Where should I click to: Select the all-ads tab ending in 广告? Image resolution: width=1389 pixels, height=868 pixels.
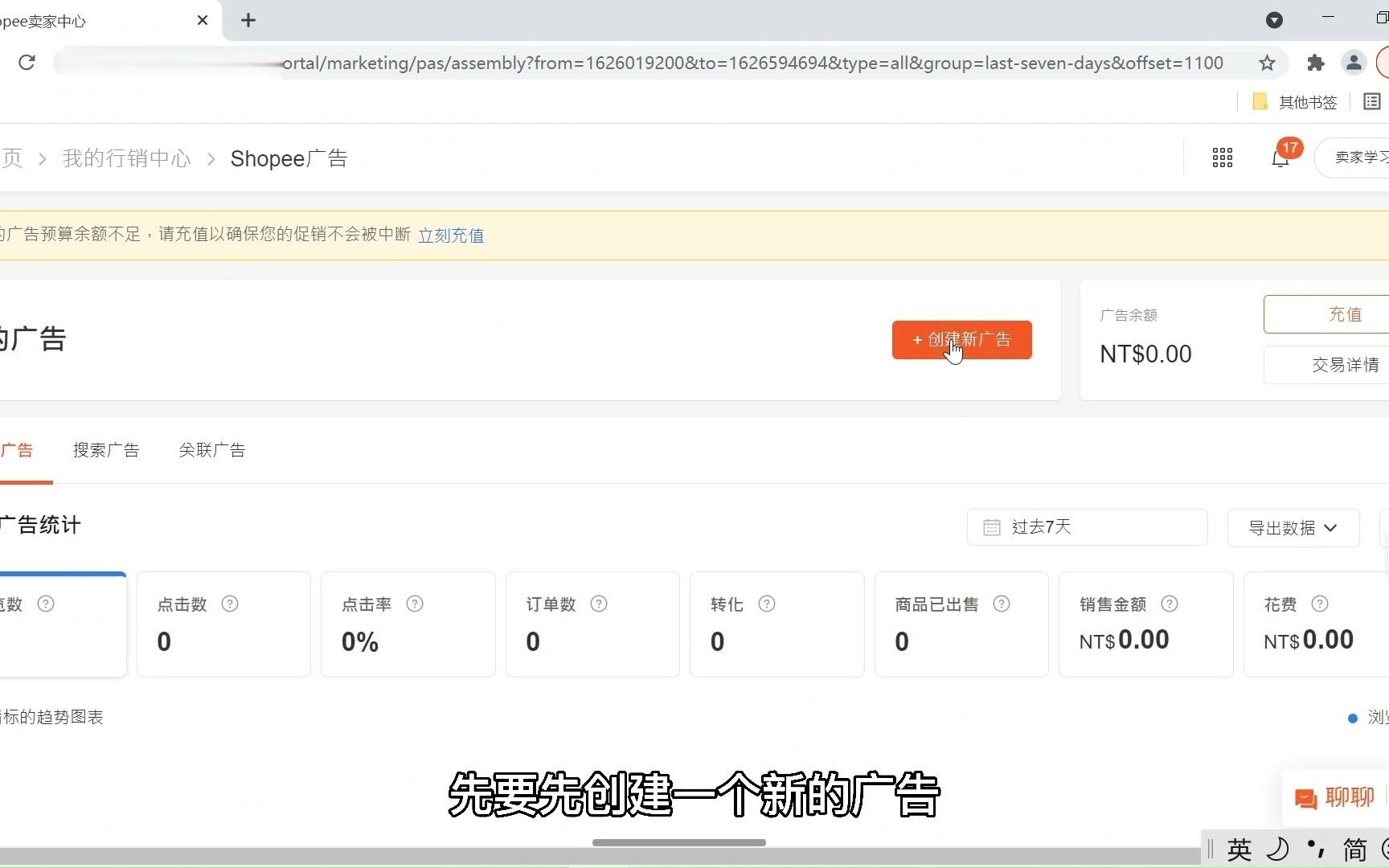[x=17, y=450]
